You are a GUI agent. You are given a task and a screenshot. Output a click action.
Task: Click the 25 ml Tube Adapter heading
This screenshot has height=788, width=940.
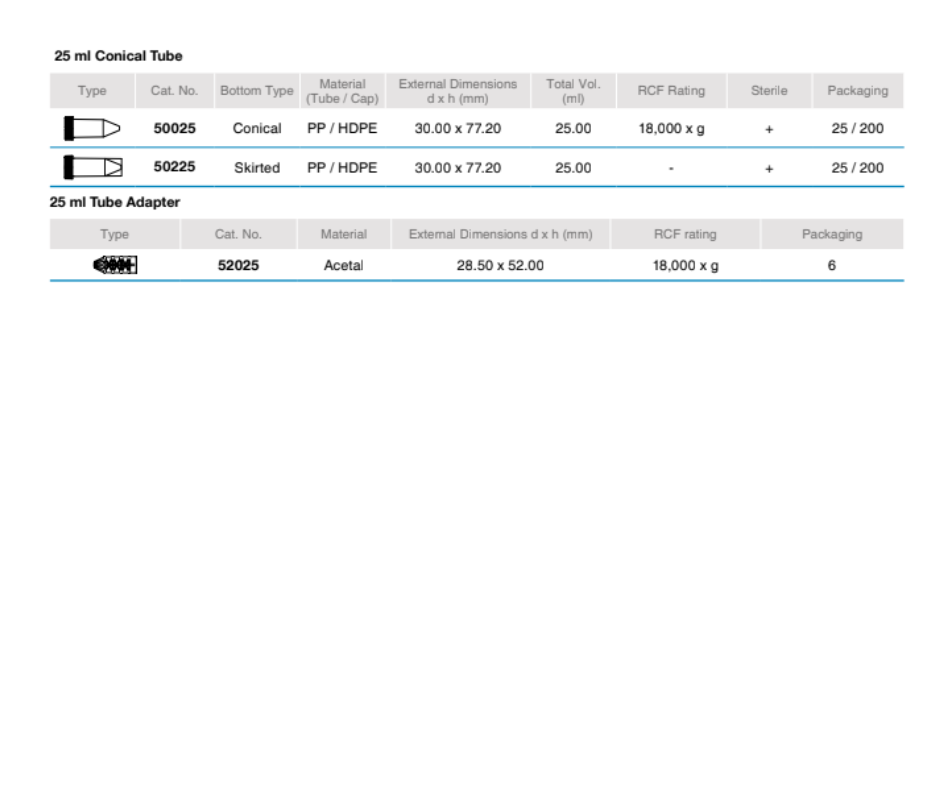click(115, 202)
